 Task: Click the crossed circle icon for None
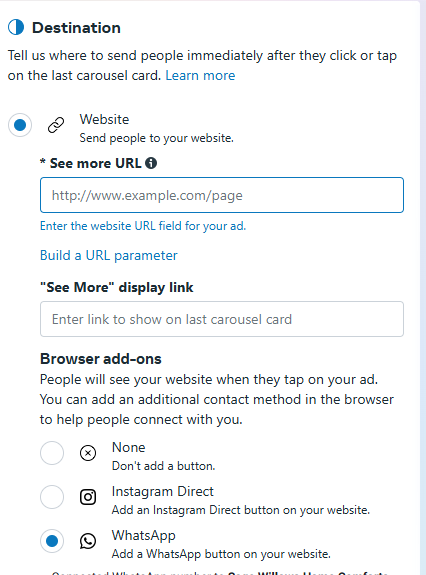[x=88, y=453]
